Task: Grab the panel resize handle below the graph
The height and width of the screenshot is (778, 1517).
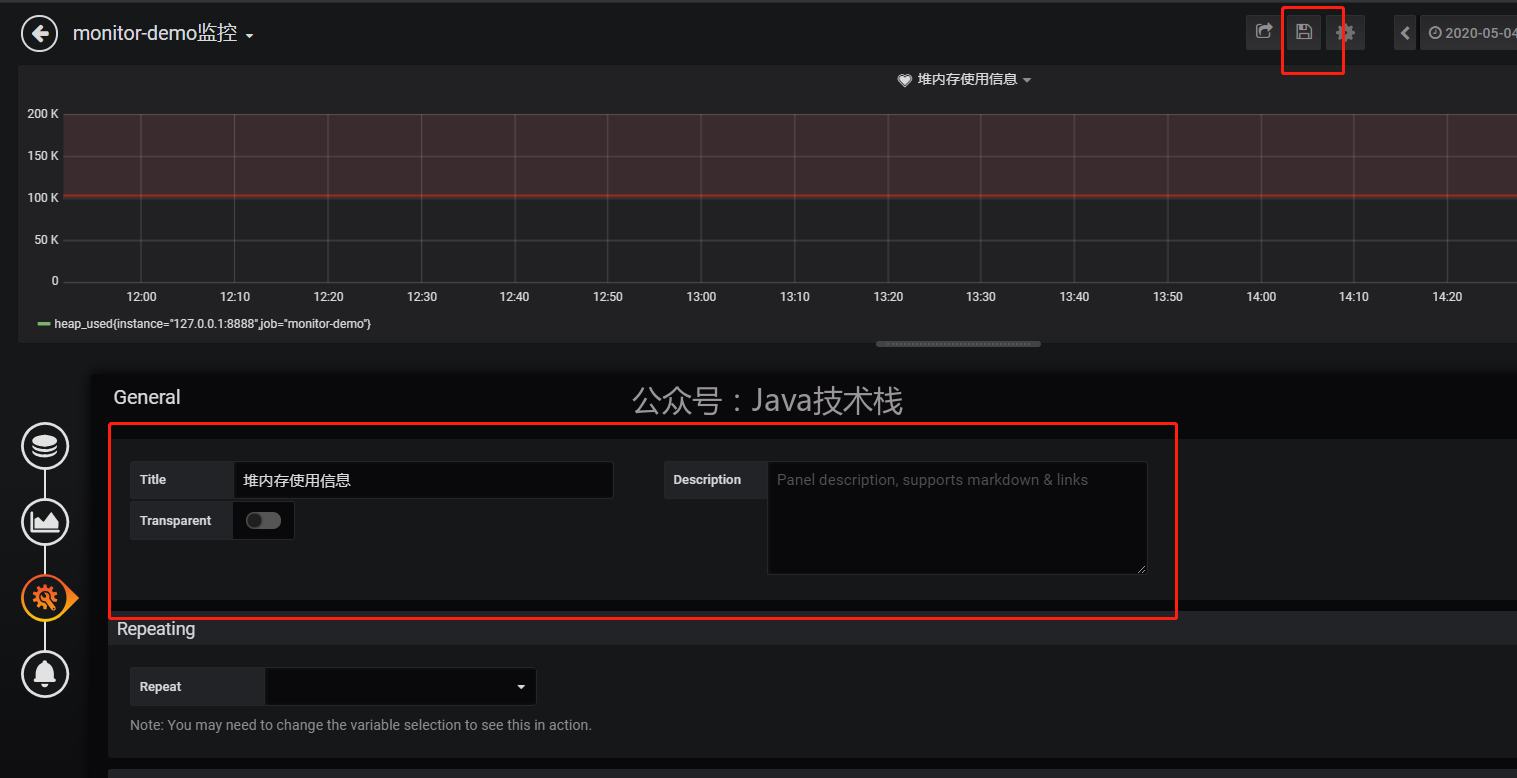Action: [958, 344]
